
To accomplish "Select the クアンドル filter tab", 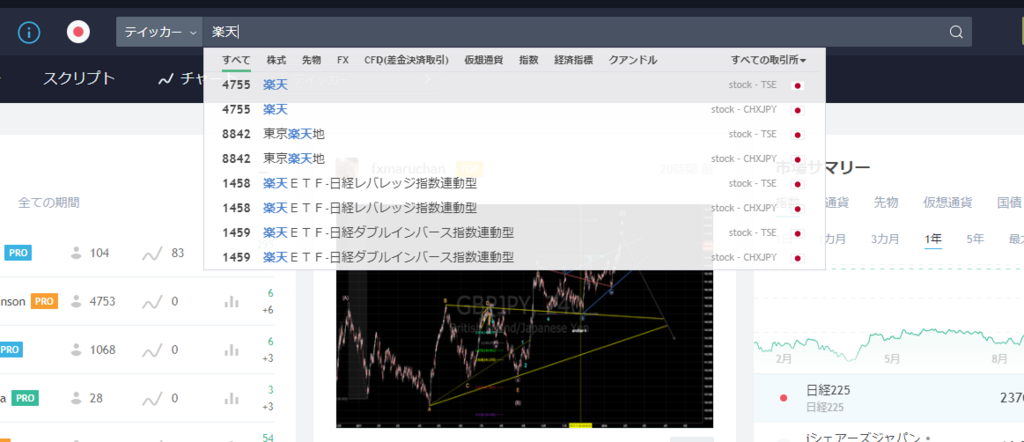I will pos(633,60).
